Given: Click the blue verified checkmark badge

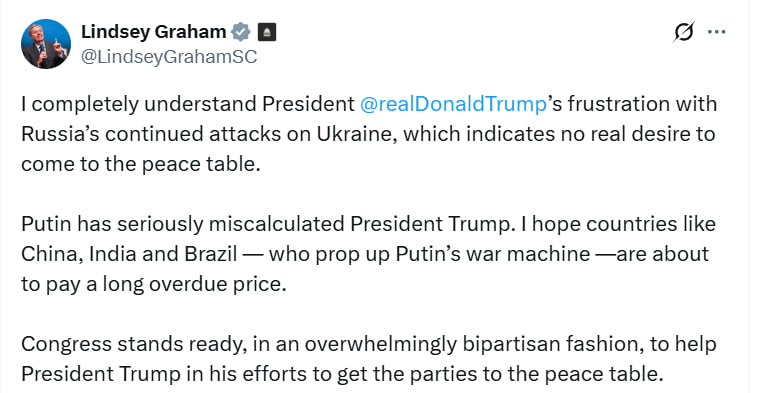Looking at the screenshot, I should [241, 32].
